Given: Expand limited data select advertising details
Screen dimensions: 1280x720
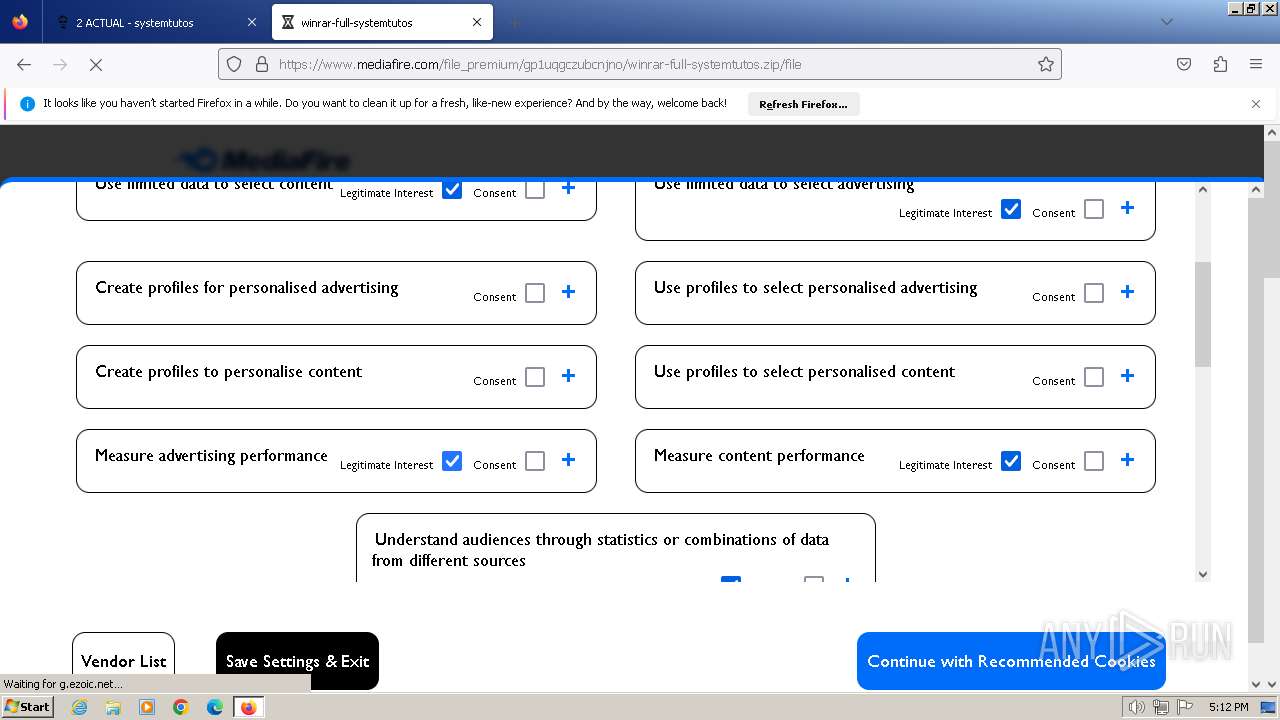Looking at the screenshot, I should pos(1127,208).
